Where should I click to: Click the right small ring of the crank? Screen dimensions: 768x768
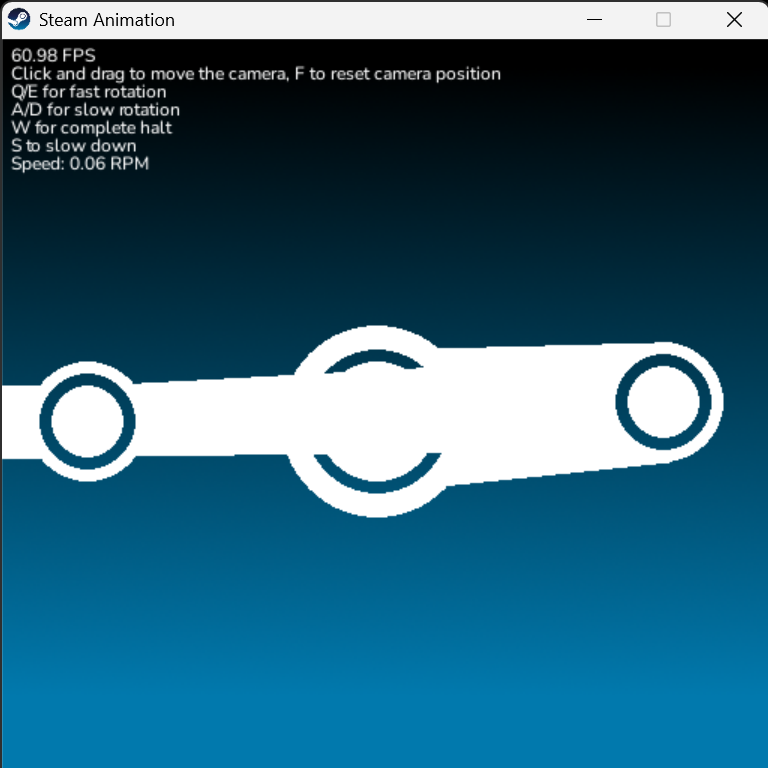tap(663, 402)
